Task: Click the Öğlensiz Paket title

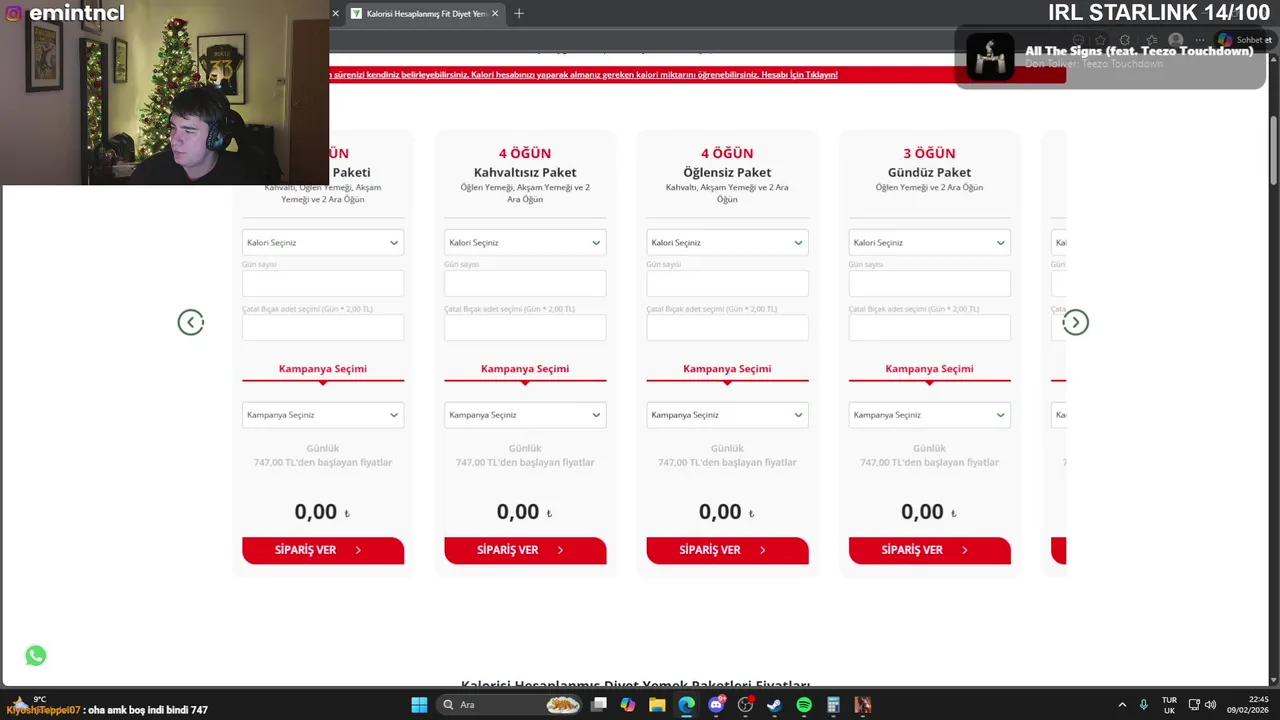Action: 727,172
